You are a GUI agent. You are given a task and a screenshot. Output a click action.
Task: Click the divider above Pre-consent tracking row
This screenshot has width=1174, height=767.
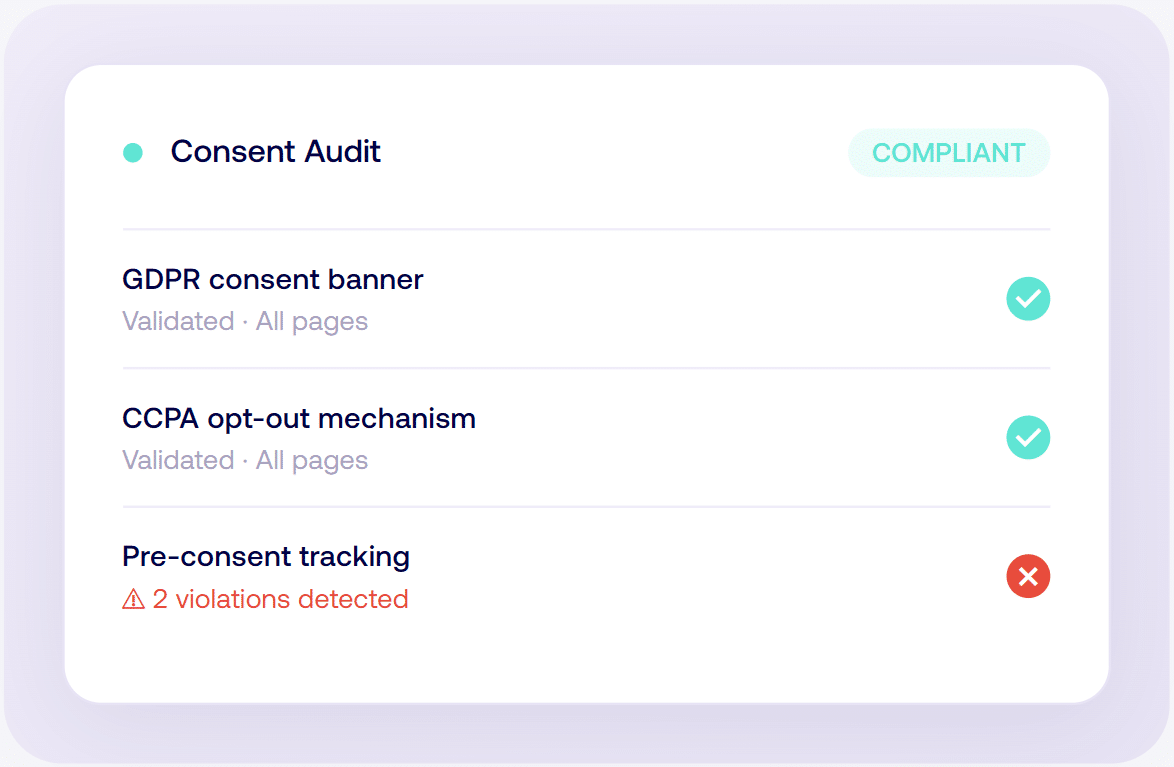pos(586,507)
